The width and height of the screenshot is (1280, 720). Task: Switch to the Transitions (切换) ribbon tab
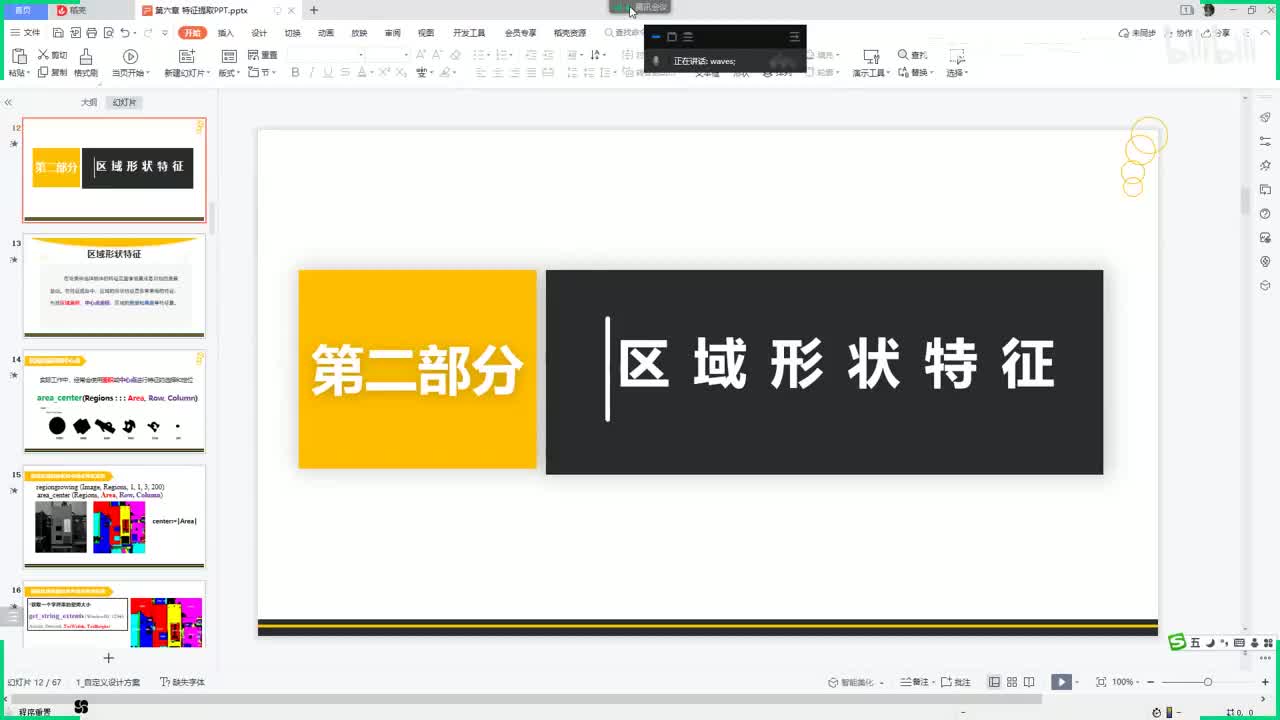(292, 33)
